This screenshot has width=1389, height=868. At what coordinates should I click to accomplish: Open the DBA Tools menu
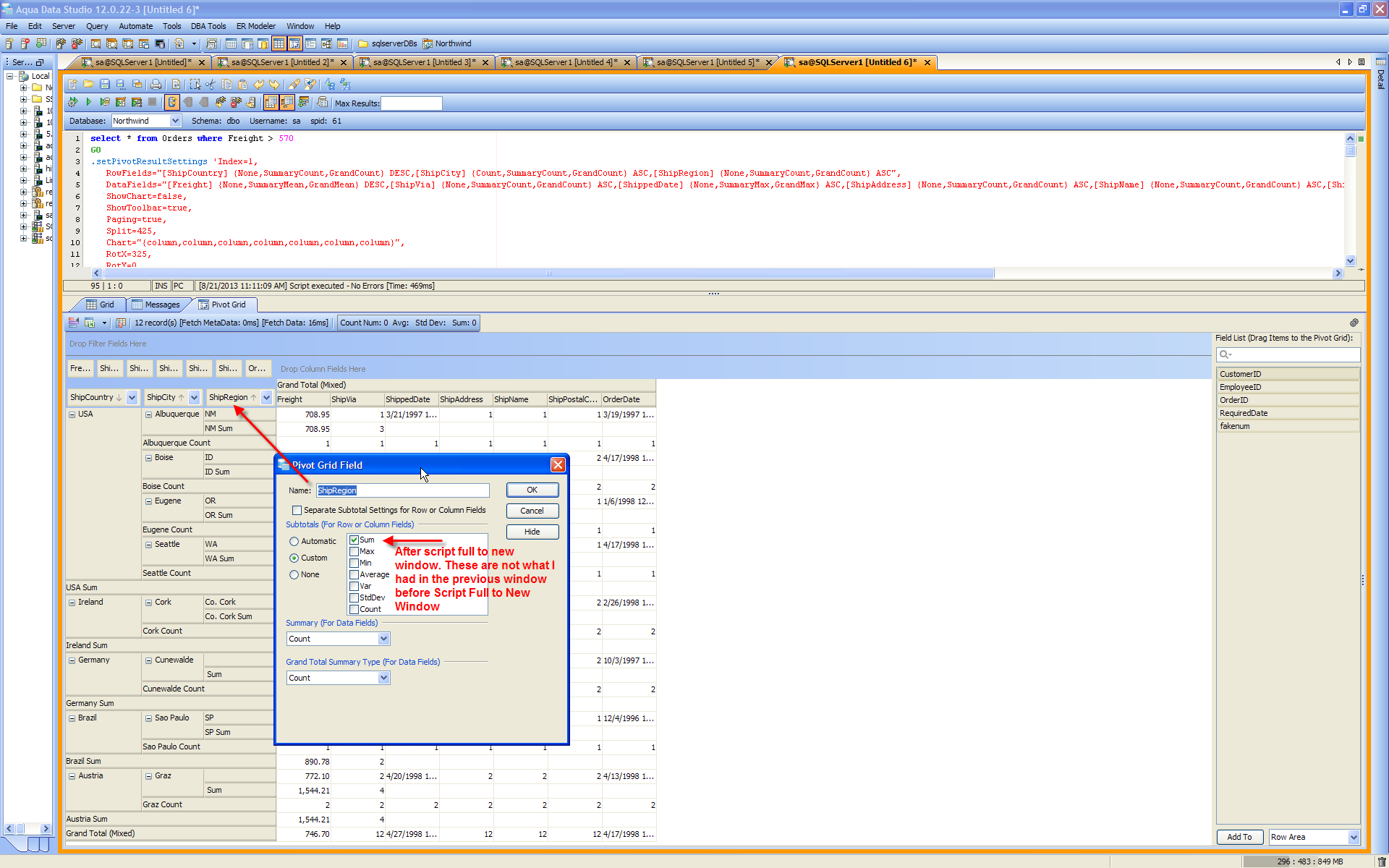tap(208, 26)
